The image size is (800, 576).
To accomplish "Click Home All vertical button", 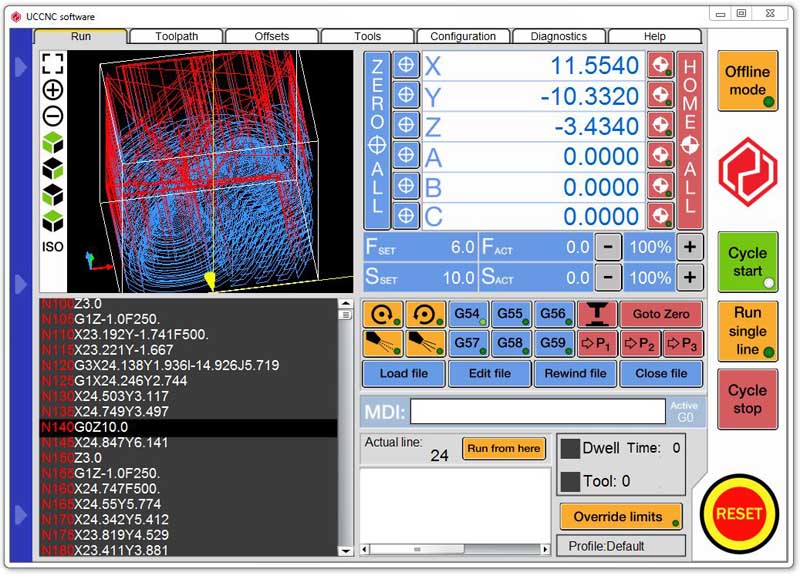I will pos(690,140).
